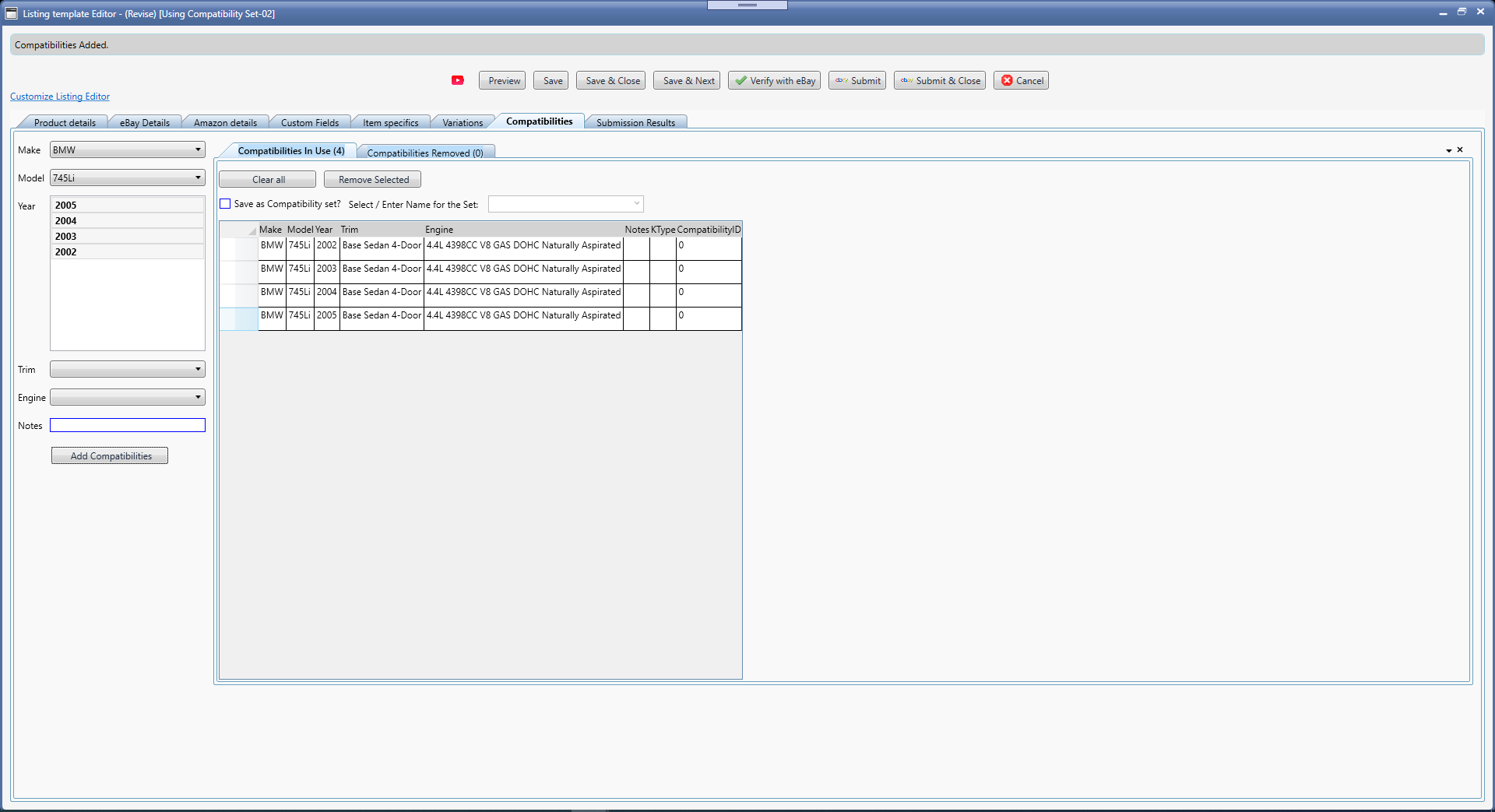Image resolution: width=1495 pixels, height=812 pixels.
Task: Click Submit & Close with eBay logo
Action: 940,80
